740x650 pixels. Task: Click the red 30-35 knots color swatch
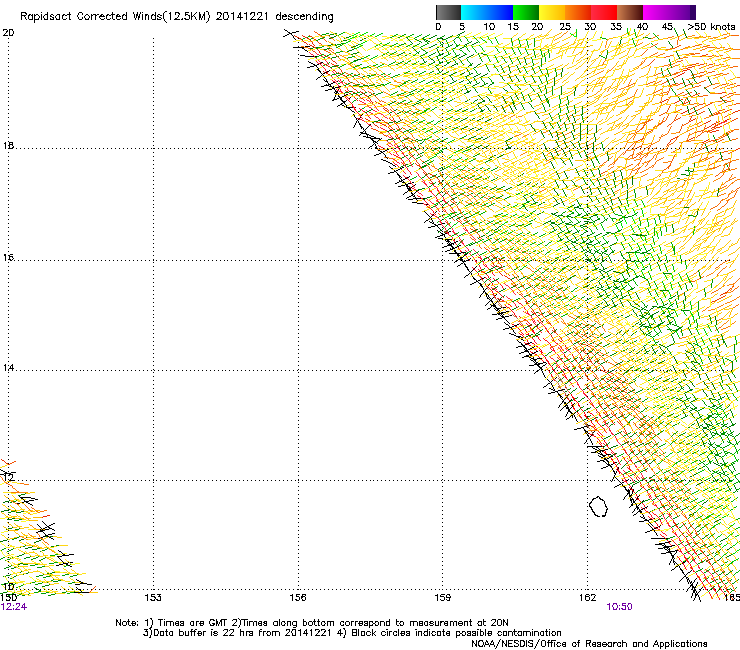(604, 12)
